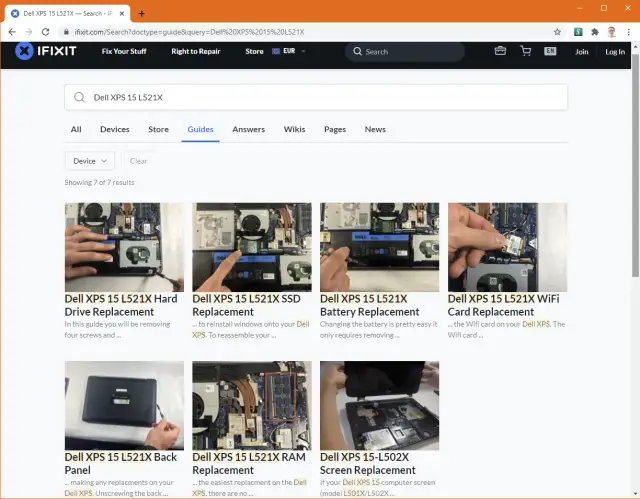Open the toolbox workbench icon
The width and height of the screenshot is (640, 499).
(500, 51)
